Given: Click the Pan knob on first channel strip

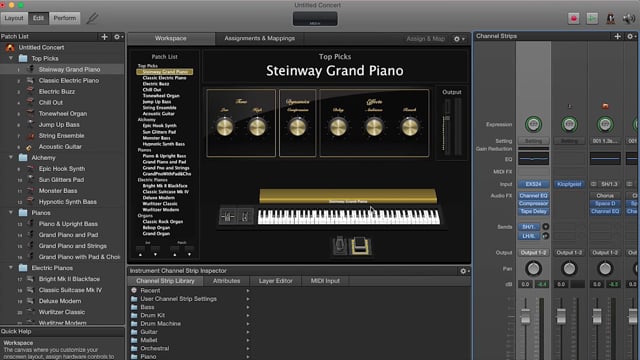Looking at the screenshot, I should (x=533, y=268).
